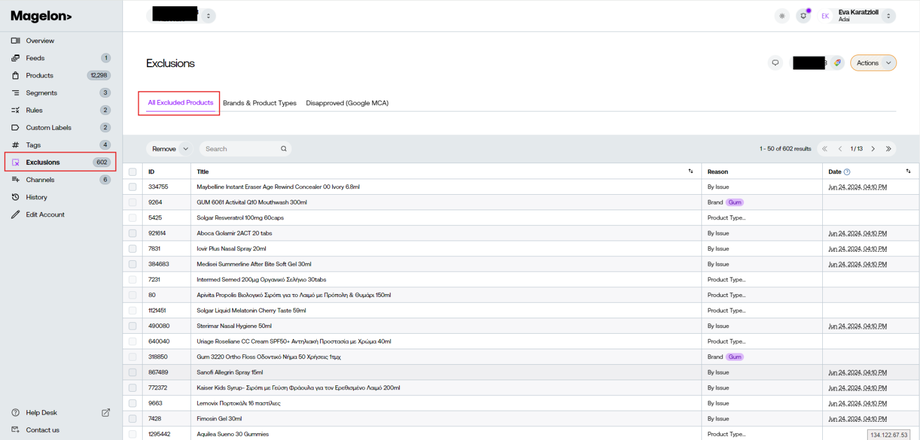
Task: Check the Kaiser Kids Syrup row
Action: click(133, 388)
